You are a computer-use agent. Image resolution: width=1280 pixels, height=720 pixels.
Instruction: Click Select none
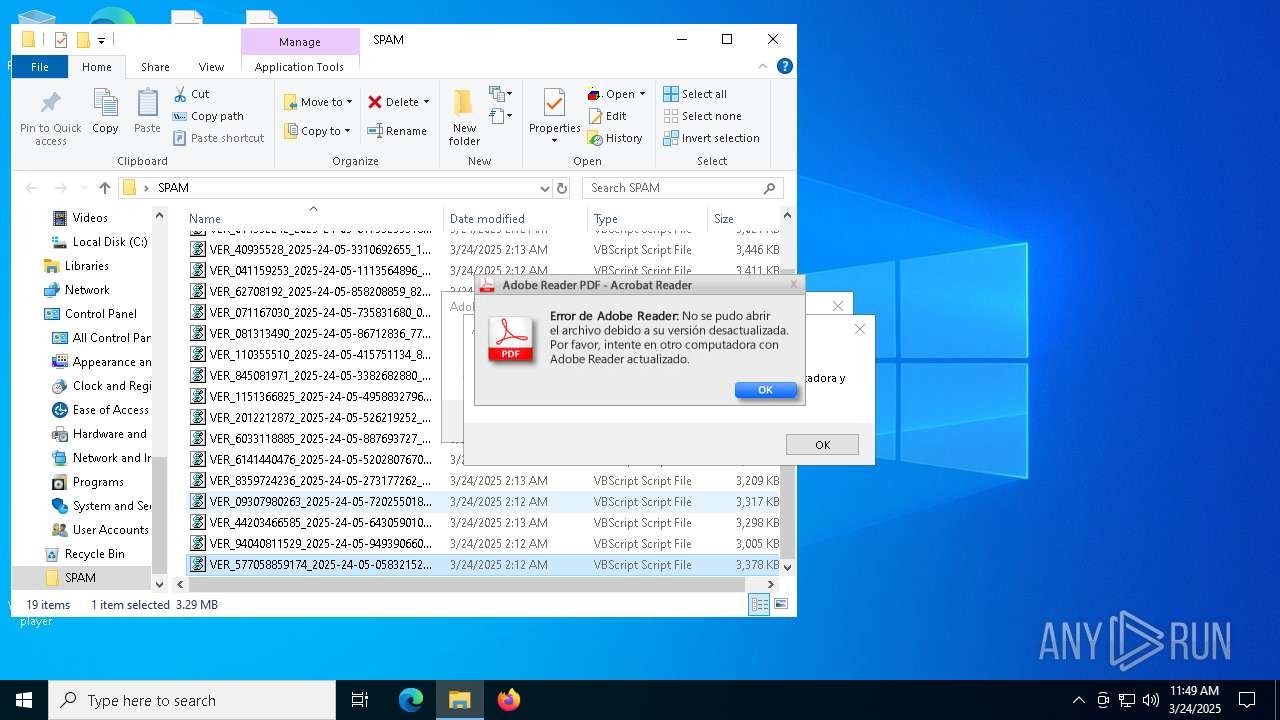[702, 116]
